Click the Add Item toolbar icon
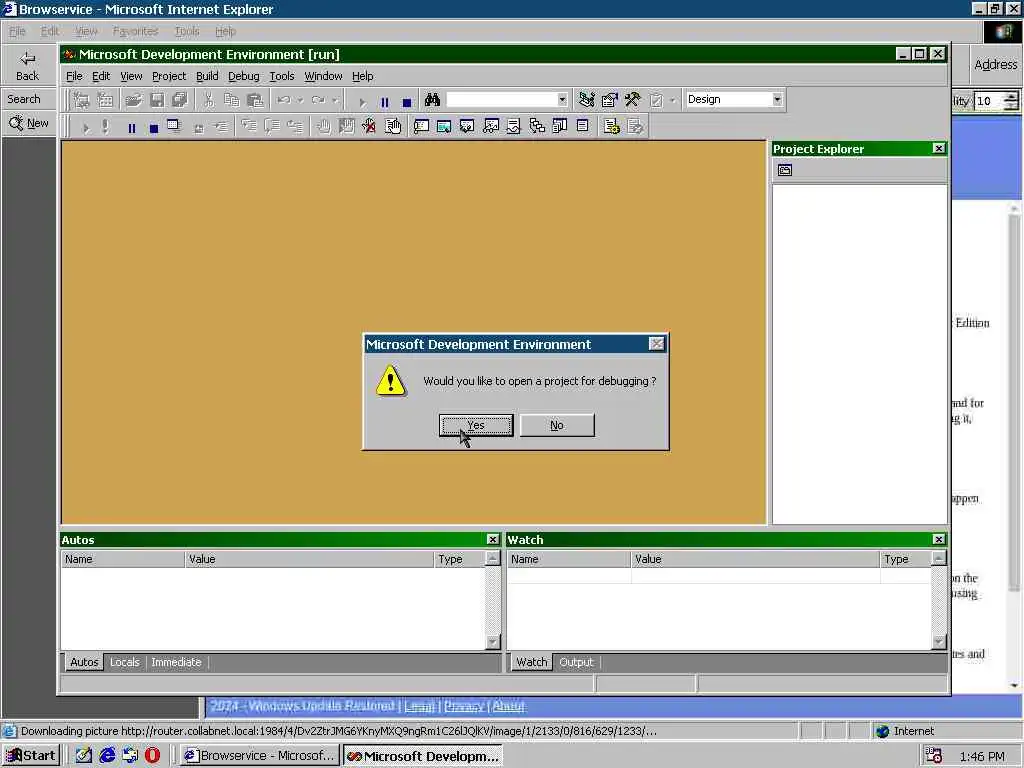This screenshot has width=1024, height=768. [x=105, y=100]
